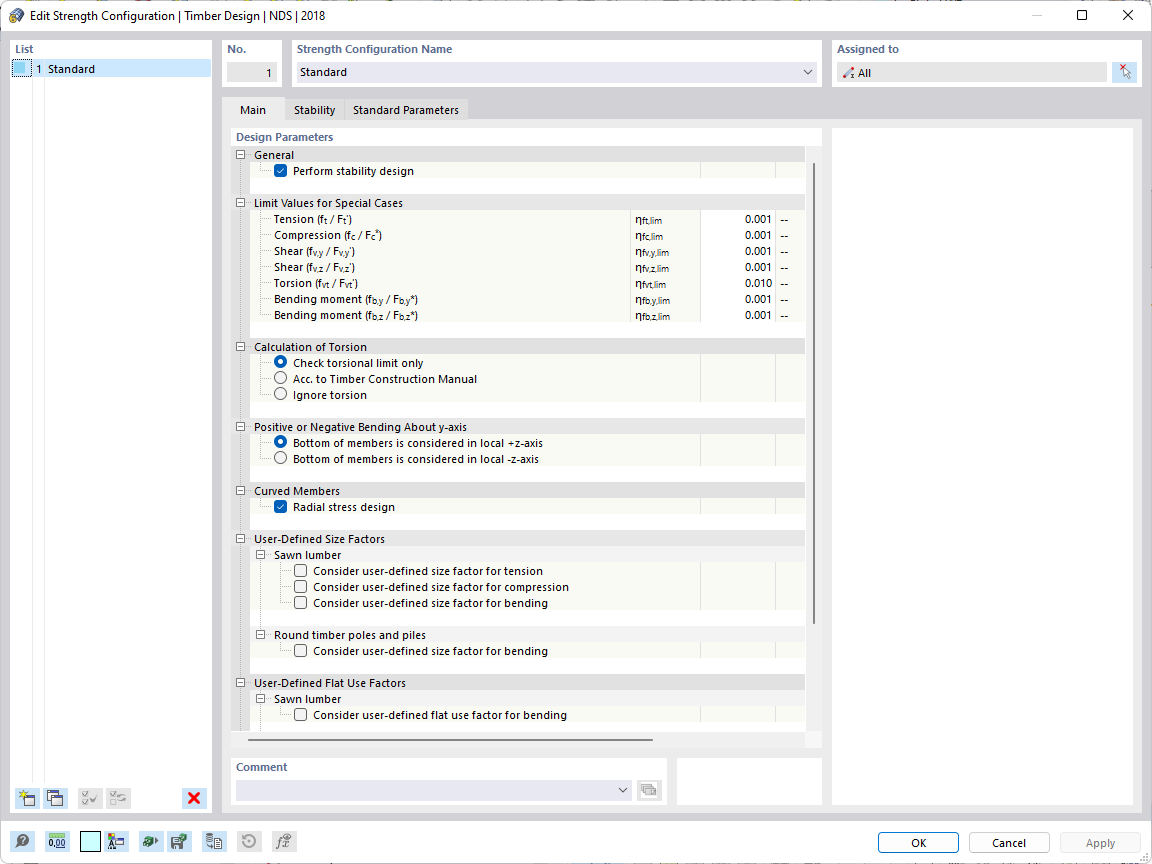Select 1 Standard in the List
The image size is (1152, 864).
[x=112, y=68]
